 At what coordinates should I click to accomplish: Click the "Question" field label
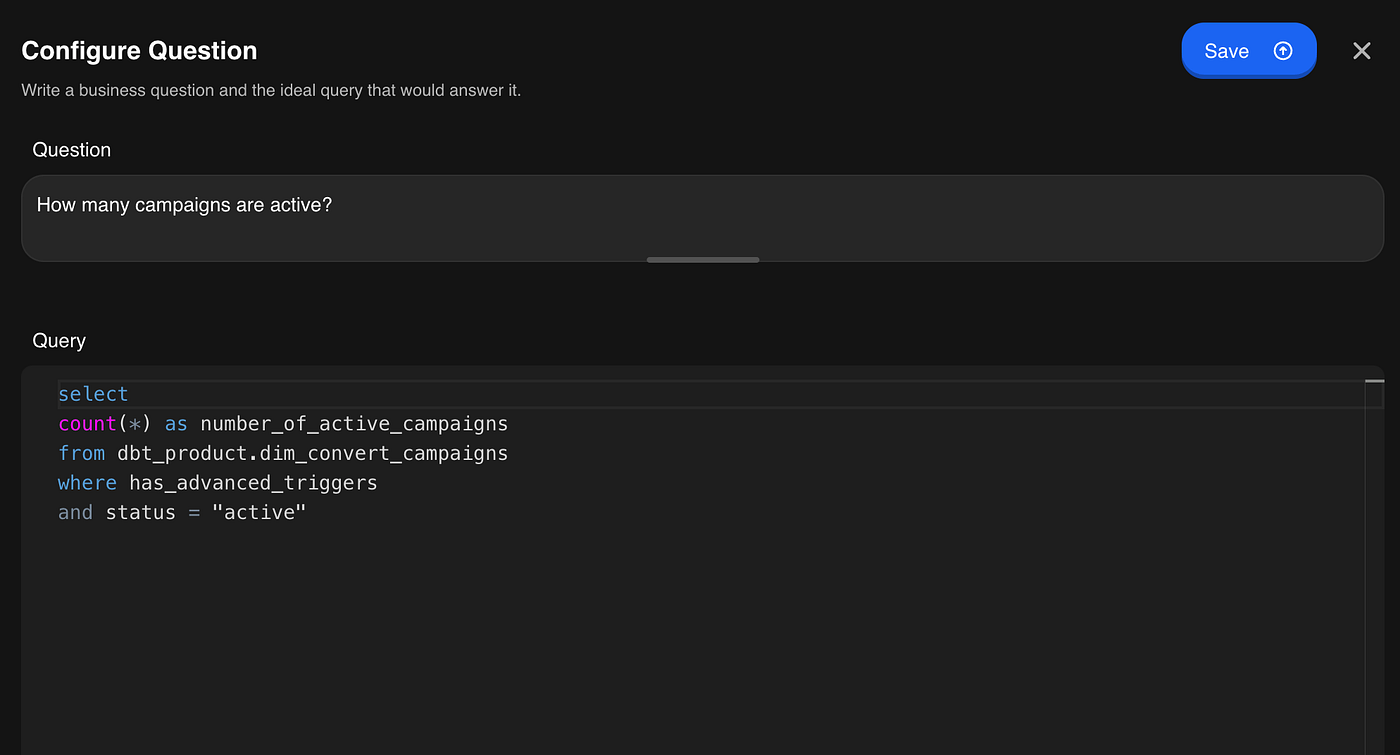72,150
